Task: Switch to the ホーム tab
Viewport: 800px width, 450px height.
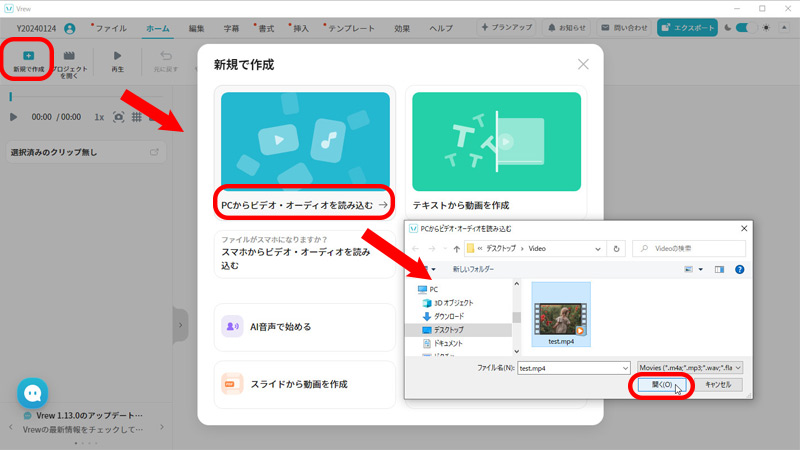Action: coord(158,29)
